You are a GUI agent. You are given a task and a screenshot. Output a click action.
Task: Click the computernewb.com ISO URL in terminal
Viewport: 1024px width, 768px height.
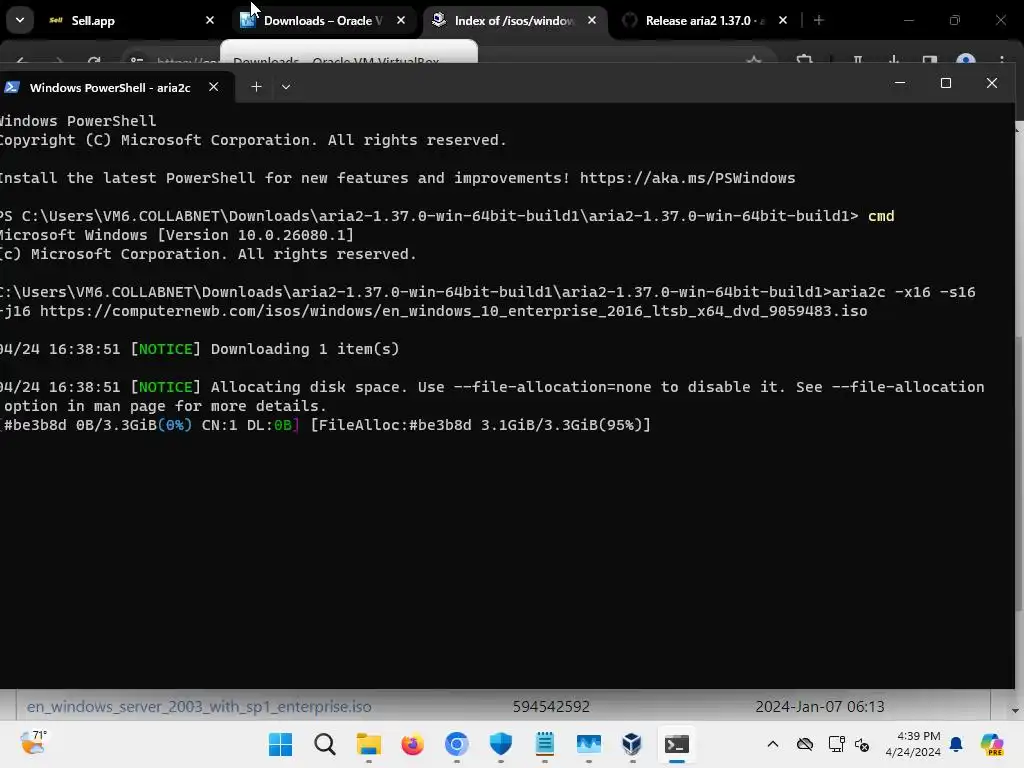(453, 312)
